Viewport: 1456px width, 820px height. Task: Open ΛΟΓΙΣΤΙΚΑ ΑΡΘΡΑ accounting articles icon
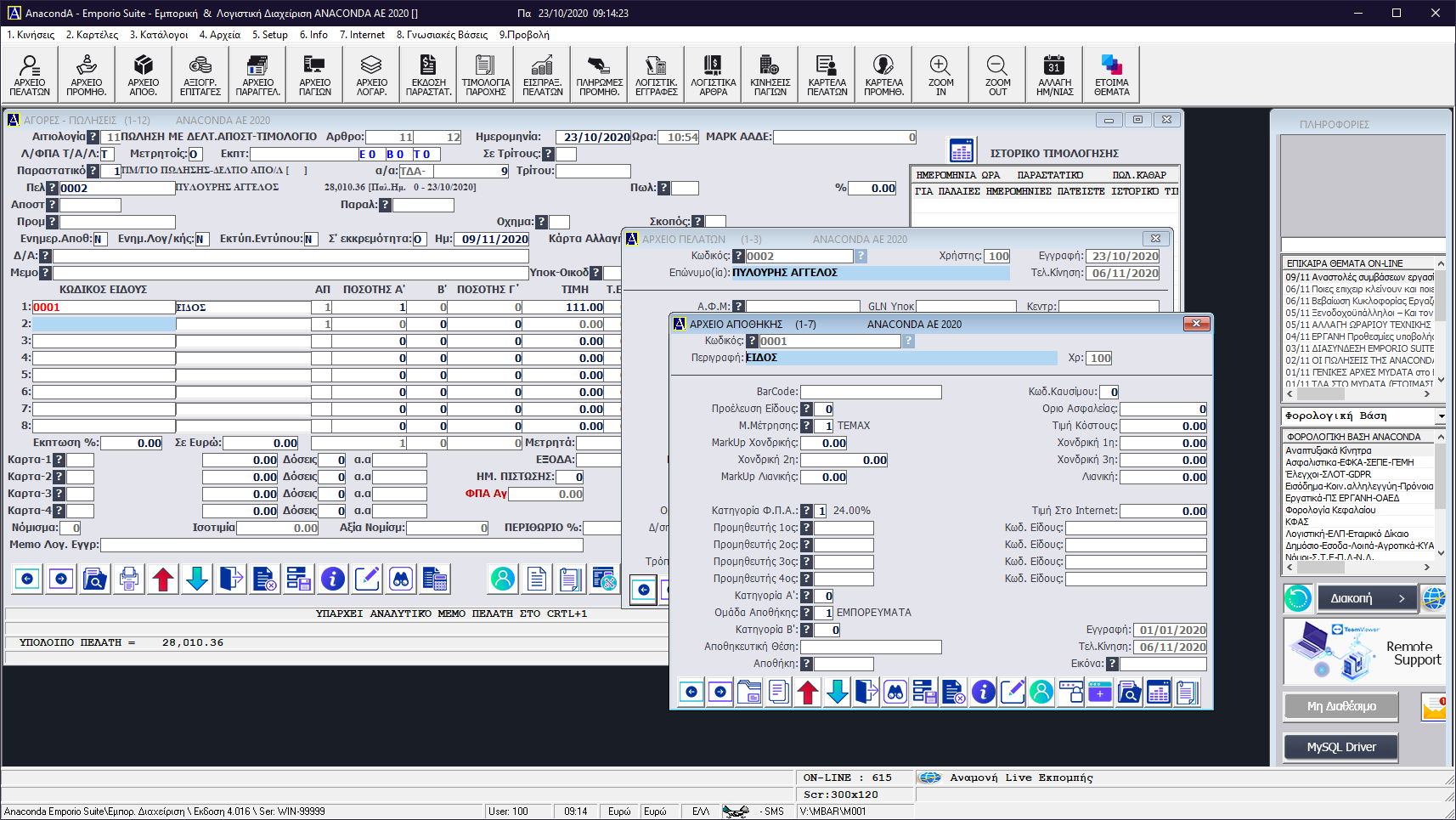[x=713, y=75]
